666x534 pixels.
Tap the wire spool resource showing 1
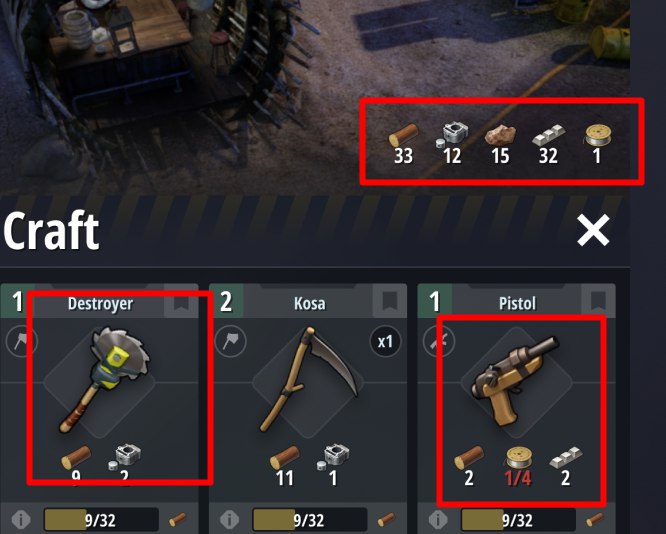coord(597,144)
